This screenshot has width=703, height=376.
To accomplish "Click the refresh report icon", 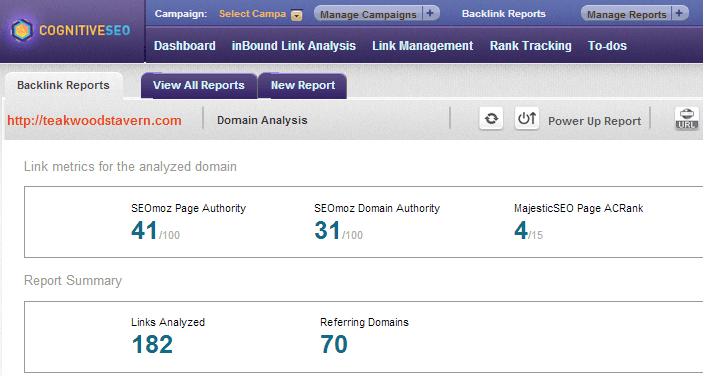I will [491, 119].
